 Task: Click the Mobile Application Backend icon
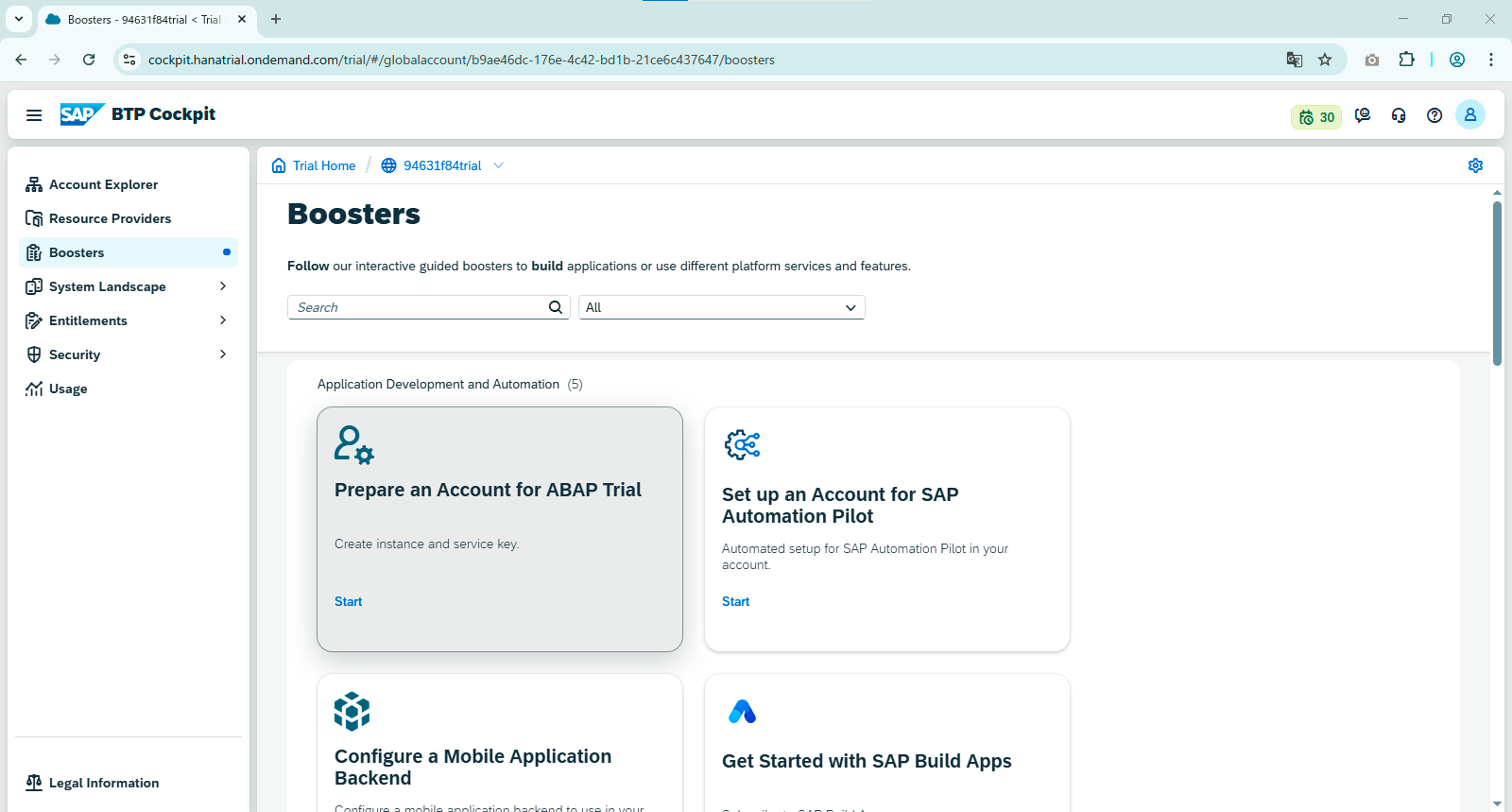pos(352,711)
